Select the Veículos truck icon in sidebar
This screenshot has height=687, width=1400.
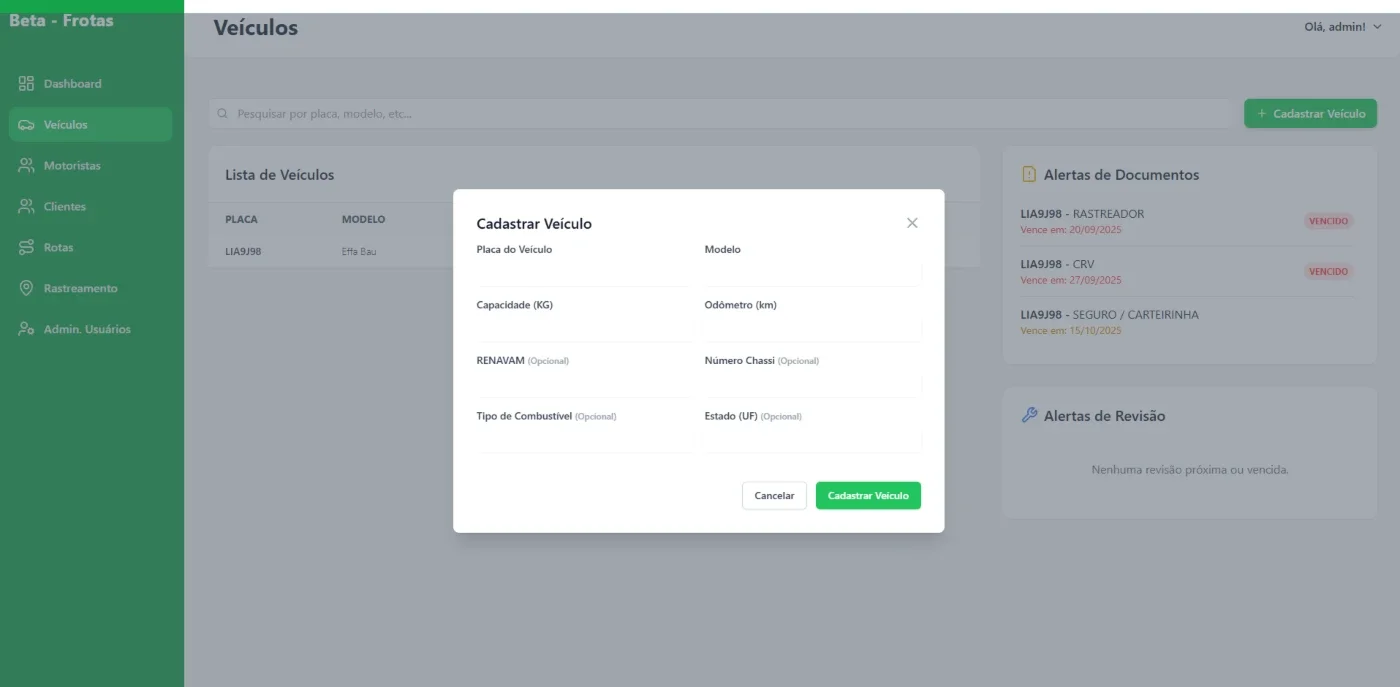click(27, 125)
